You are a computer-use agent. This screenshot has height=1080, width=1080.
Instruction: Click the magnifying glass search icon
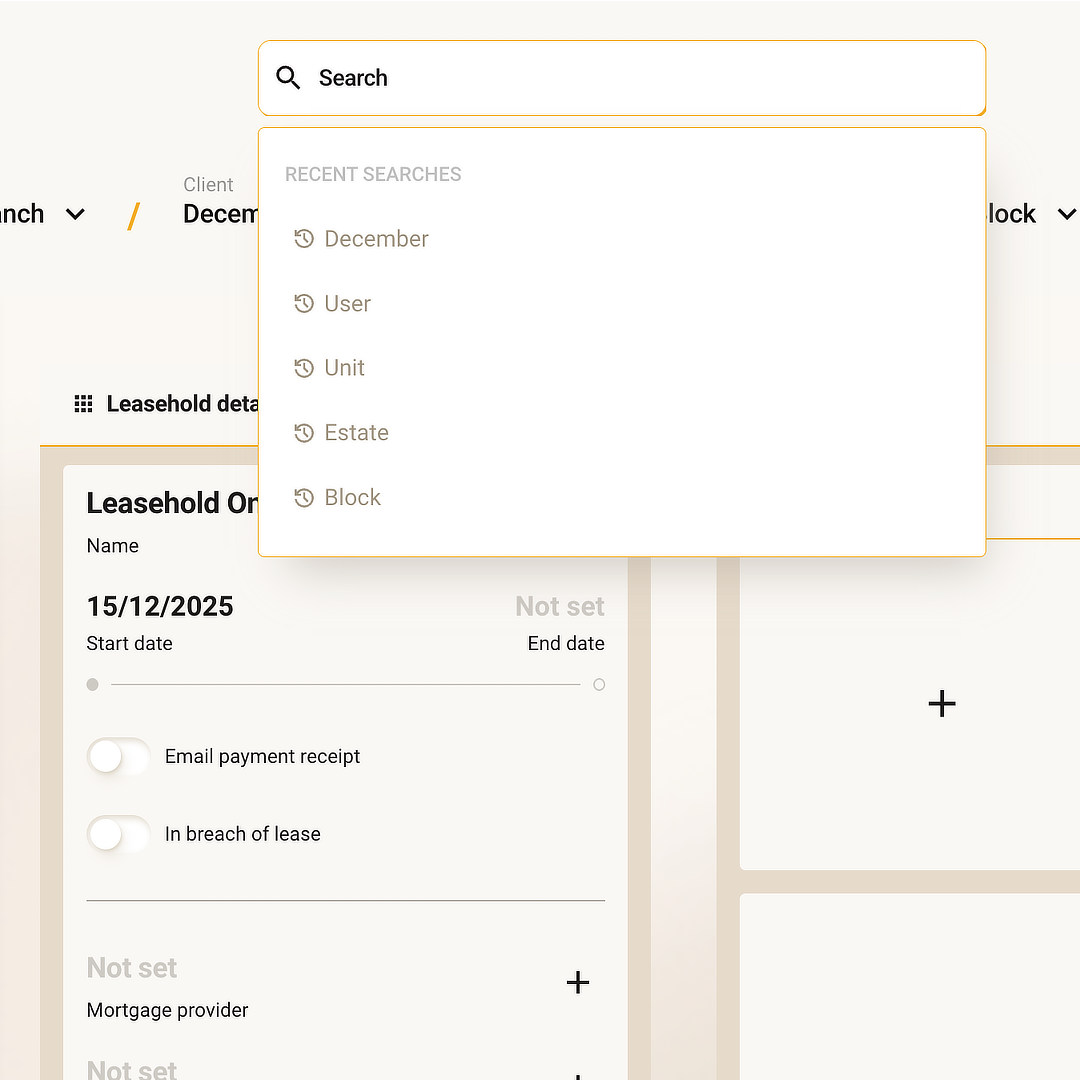coord(288,78)
